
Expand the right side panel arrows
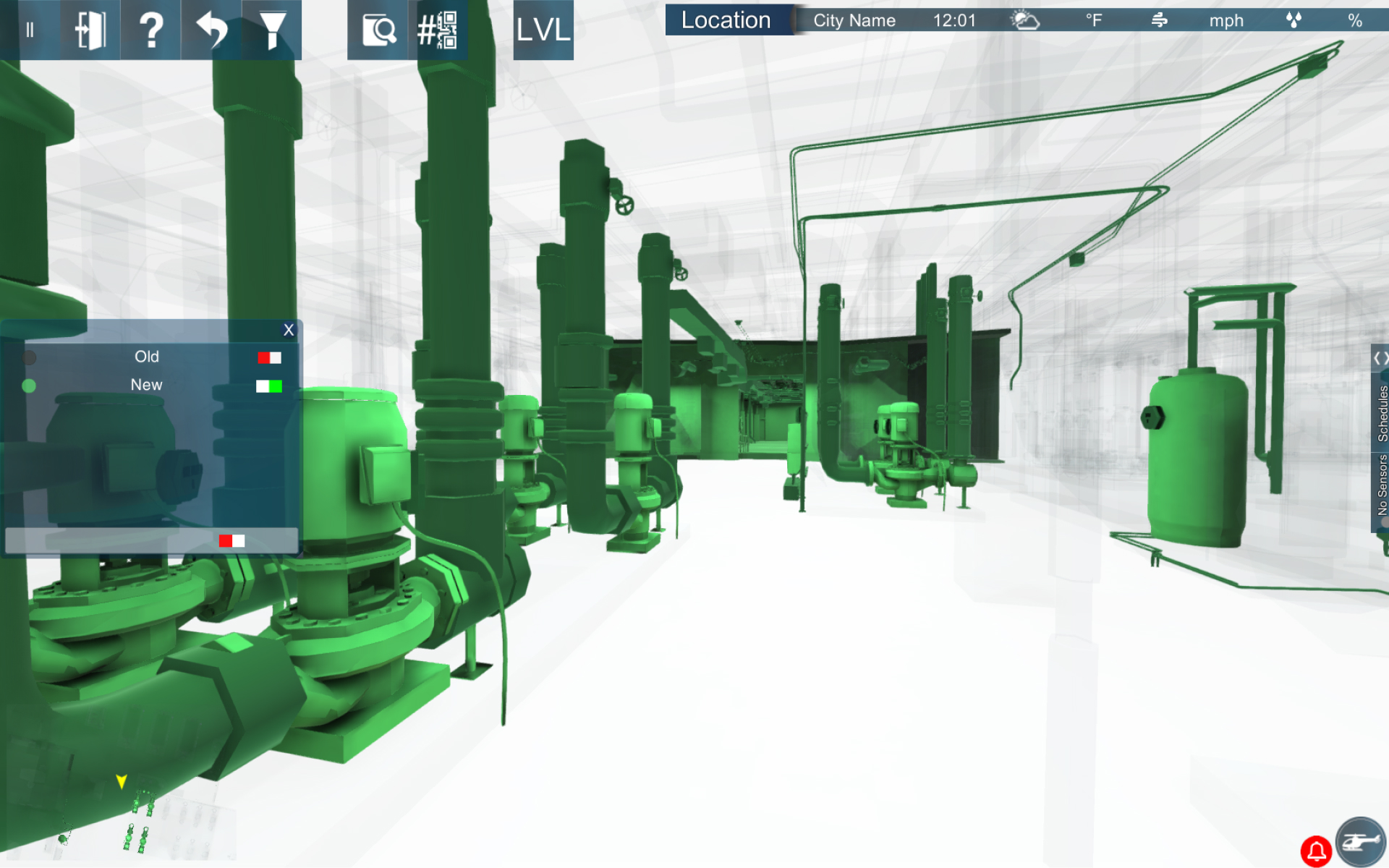[x=1380, y=357]
